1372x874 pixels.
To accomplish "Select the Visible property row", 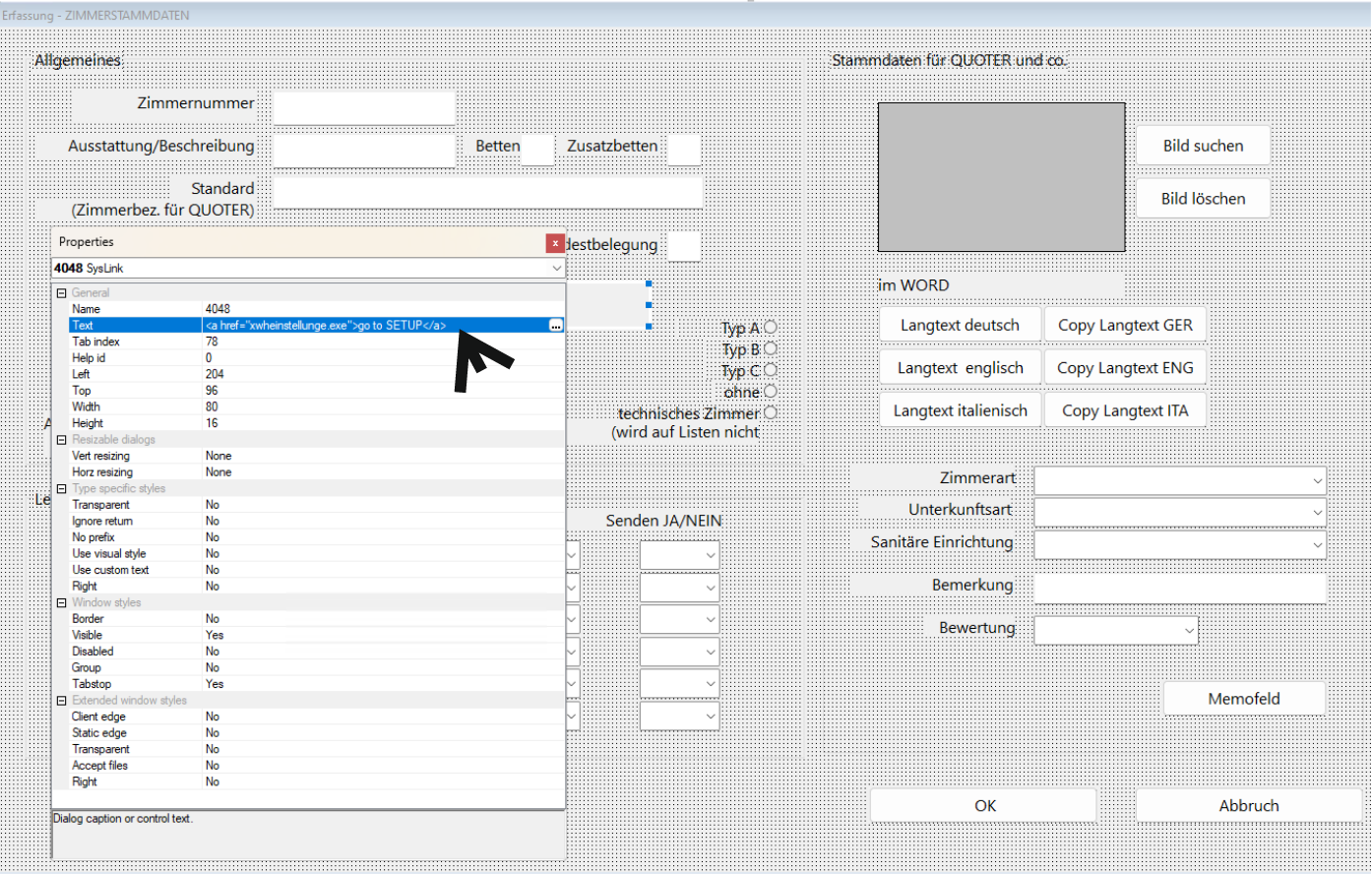I will (309, 635).
